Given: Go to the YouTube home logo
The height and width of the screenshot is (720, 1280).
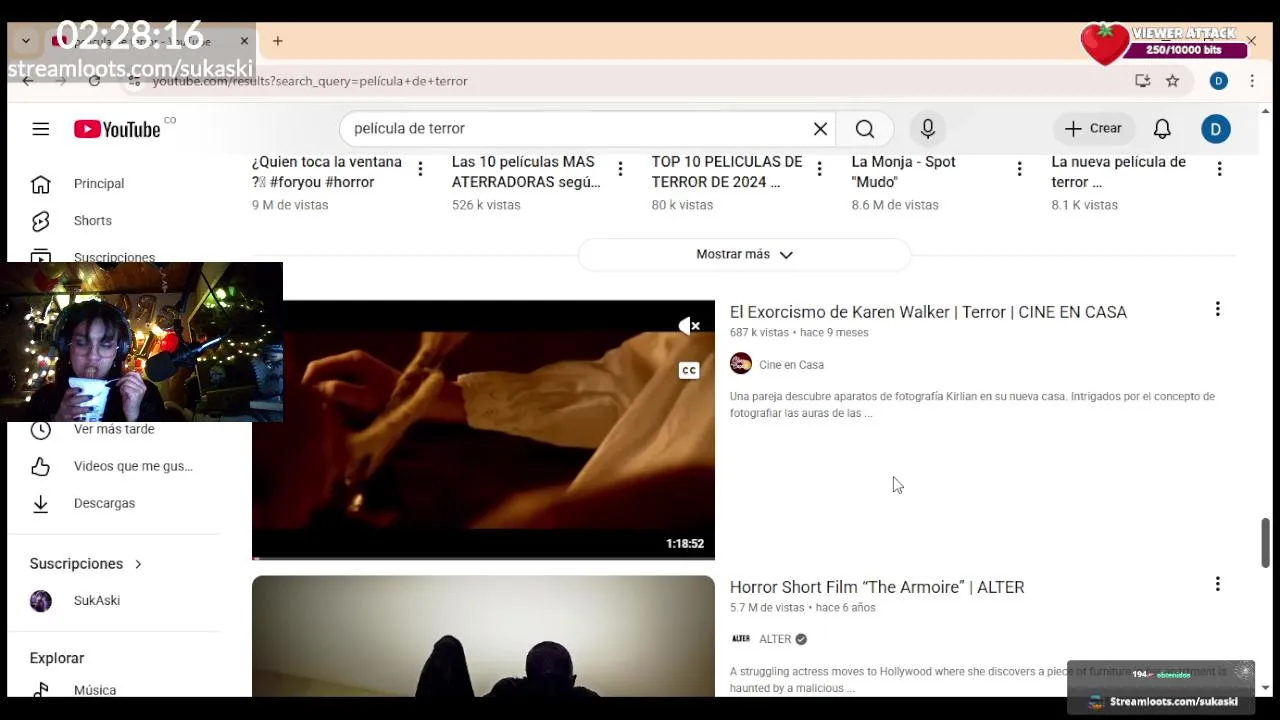Looking at the screenshot, I should (x=117, y=129).
